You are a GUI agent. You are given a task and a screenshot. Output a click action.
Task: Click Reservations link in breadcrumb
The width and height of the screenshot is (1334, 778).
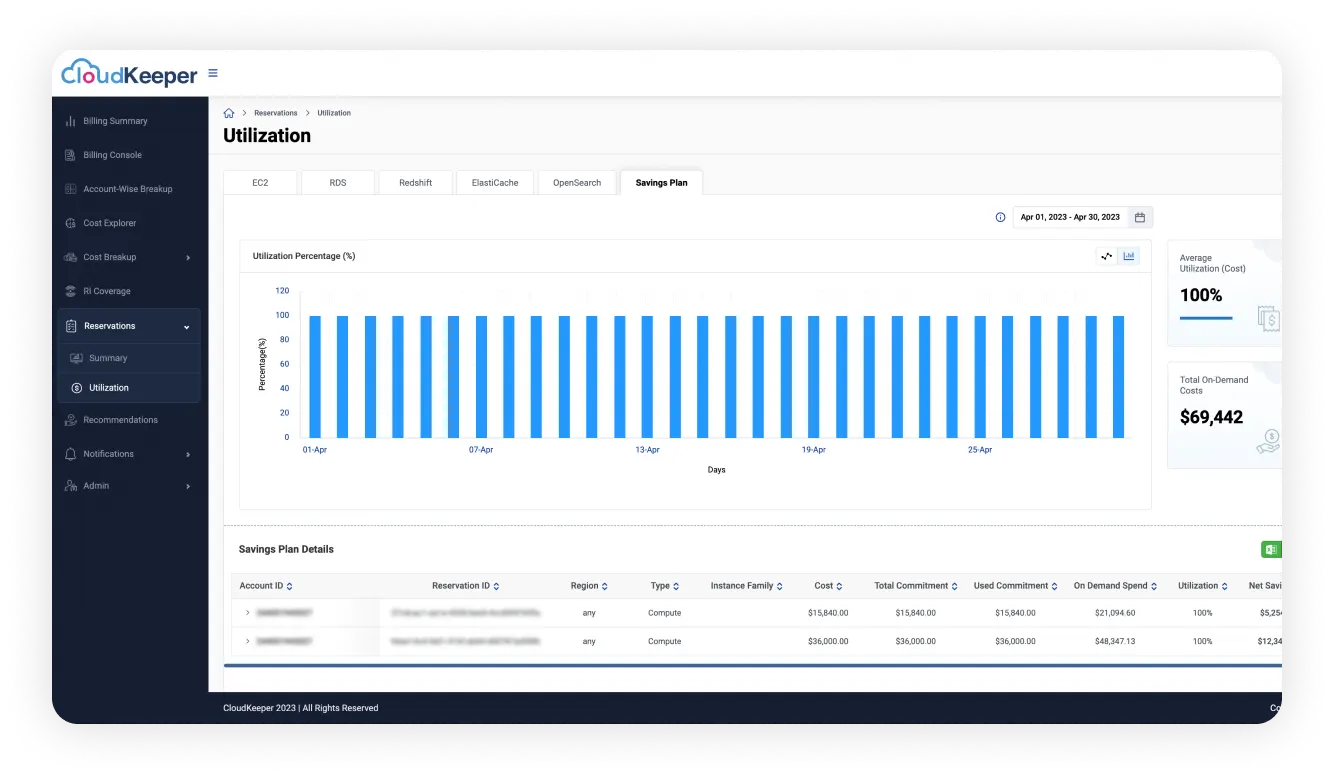click(276, 113)
